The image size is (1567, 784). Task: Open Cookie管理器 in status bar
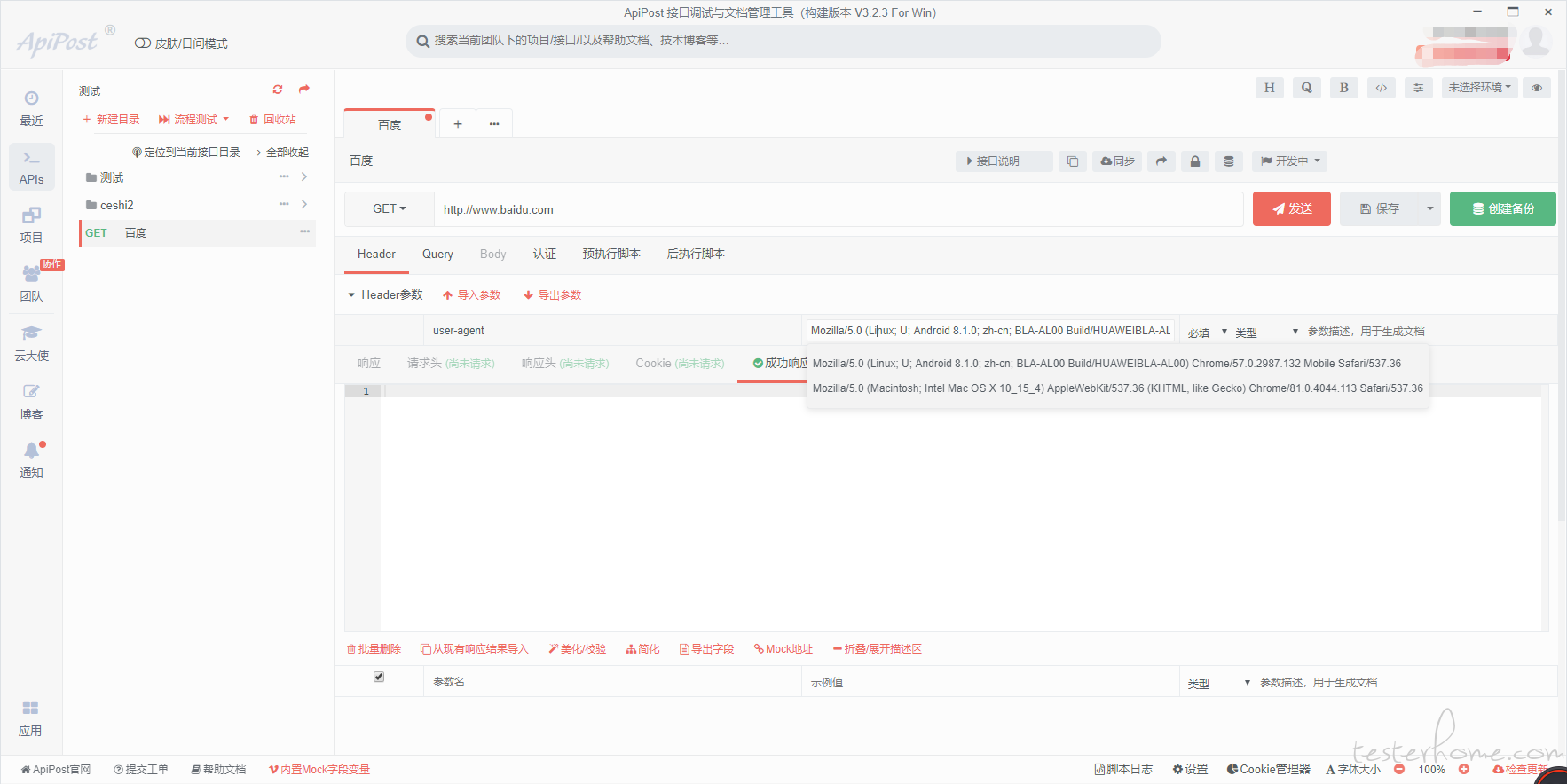pos(1268,770)
